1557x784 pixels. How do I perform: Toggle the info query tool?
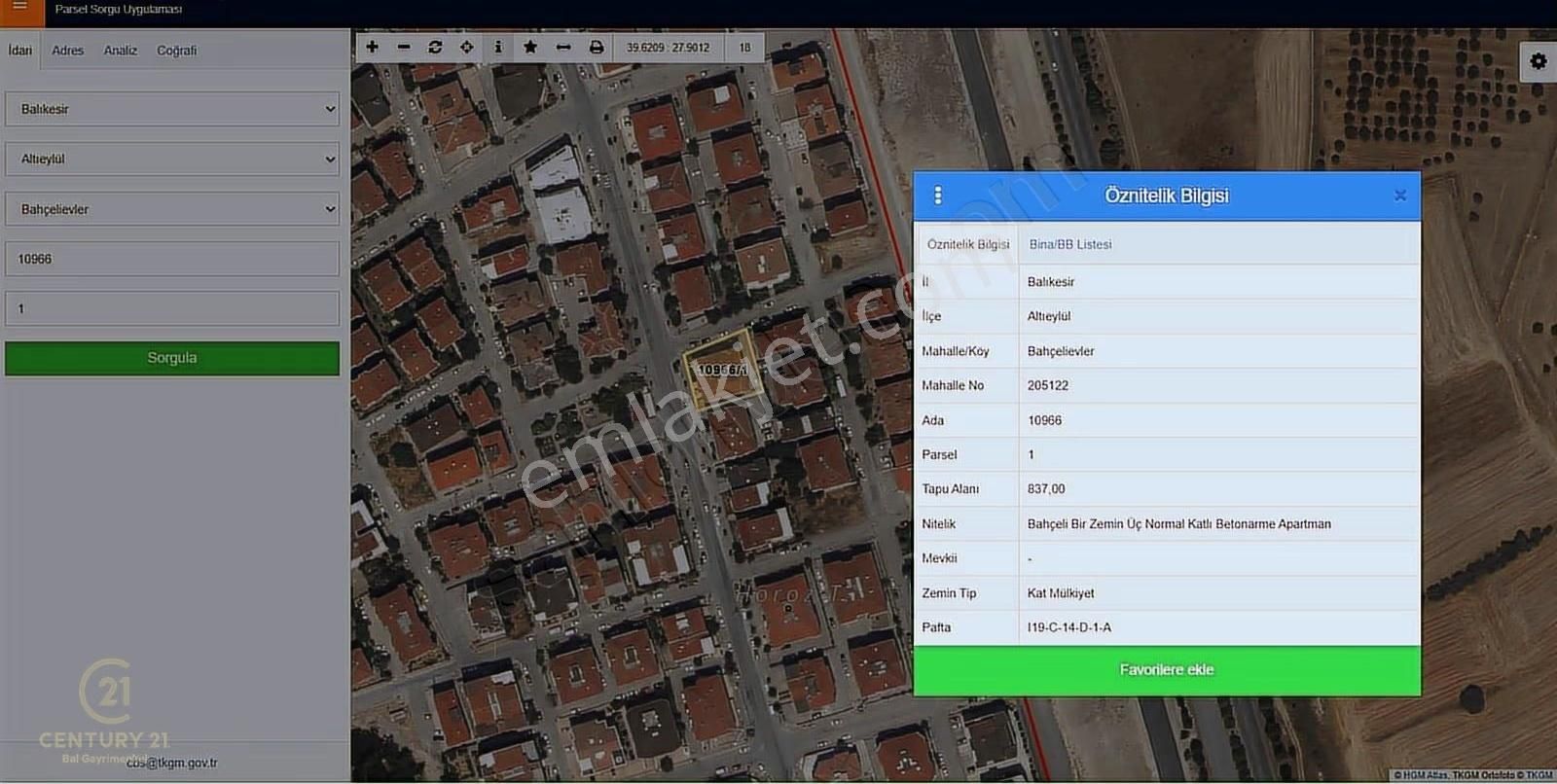pos(498,47)
